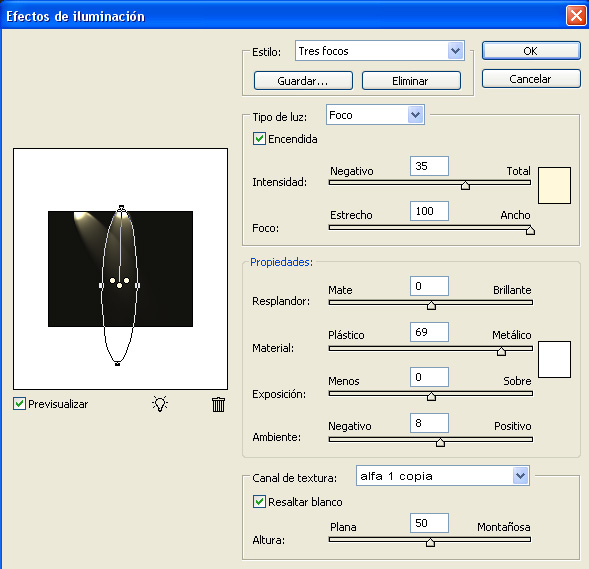The width and height of the screenshot is (589, 569).
Task: Click the bottom handle of the light ellipse
Action: (117, 363)
